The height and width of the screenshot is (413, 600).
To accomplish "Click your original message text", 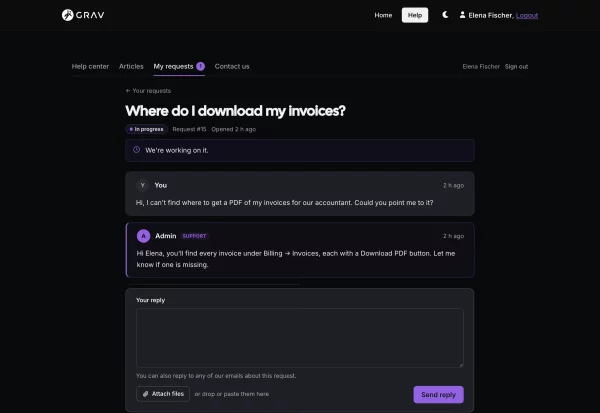I will pos(284,202).
